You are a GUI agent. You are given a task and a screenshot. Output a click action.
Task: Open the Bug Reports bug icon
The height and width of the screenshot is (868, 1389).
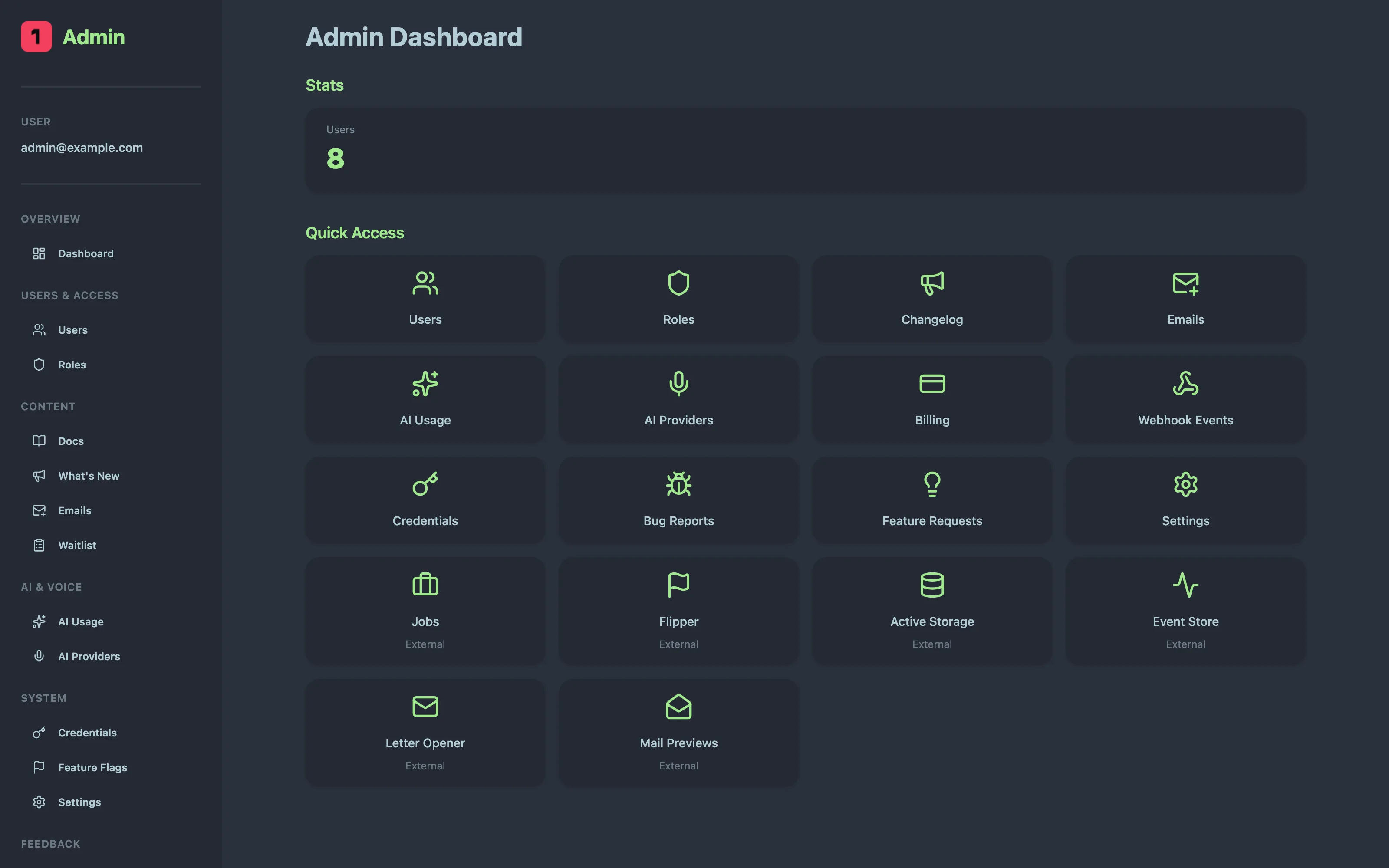tap(678, 484)
